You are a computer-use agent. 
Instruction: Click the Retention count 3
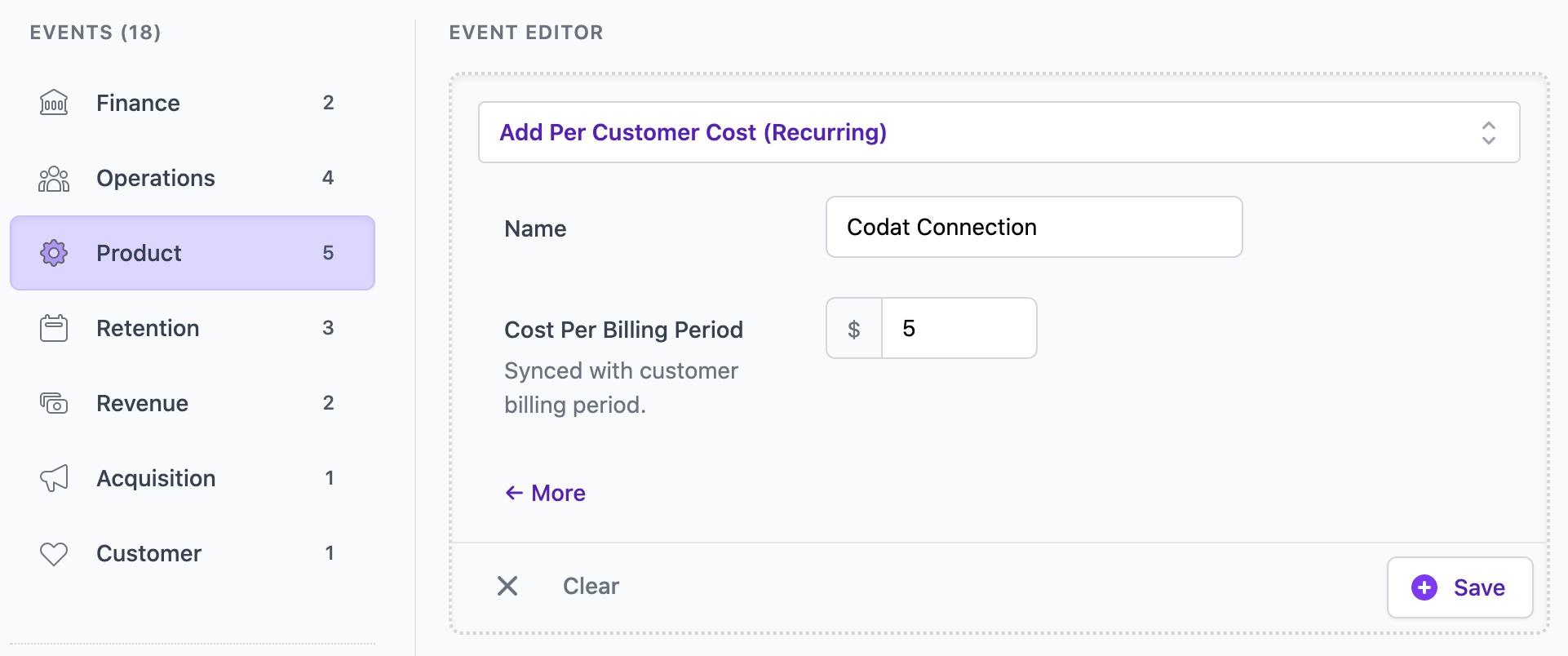328,328
